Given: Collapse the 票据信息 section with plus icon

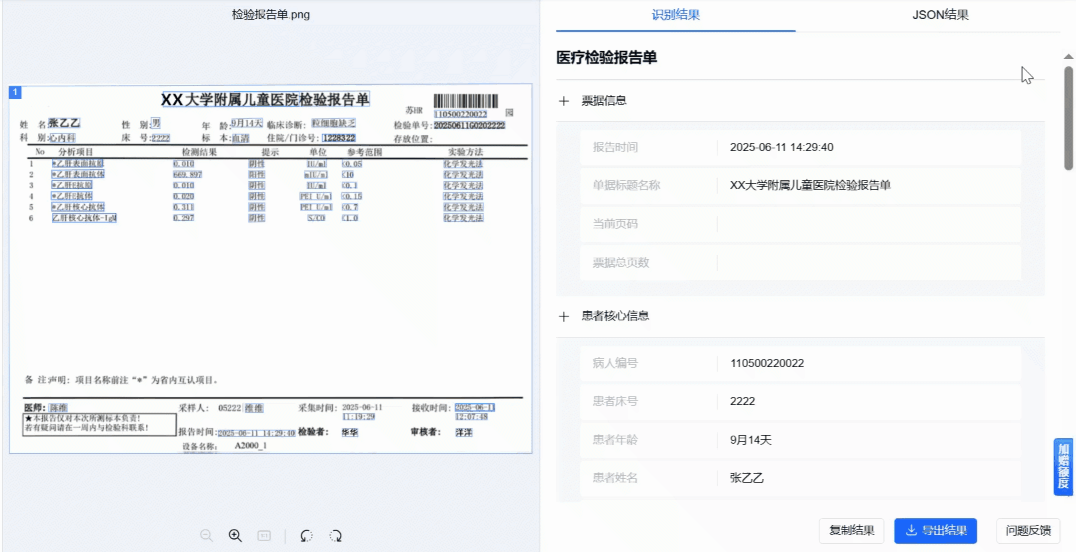Looking at the screenshot, I should (x=564, y=101).
